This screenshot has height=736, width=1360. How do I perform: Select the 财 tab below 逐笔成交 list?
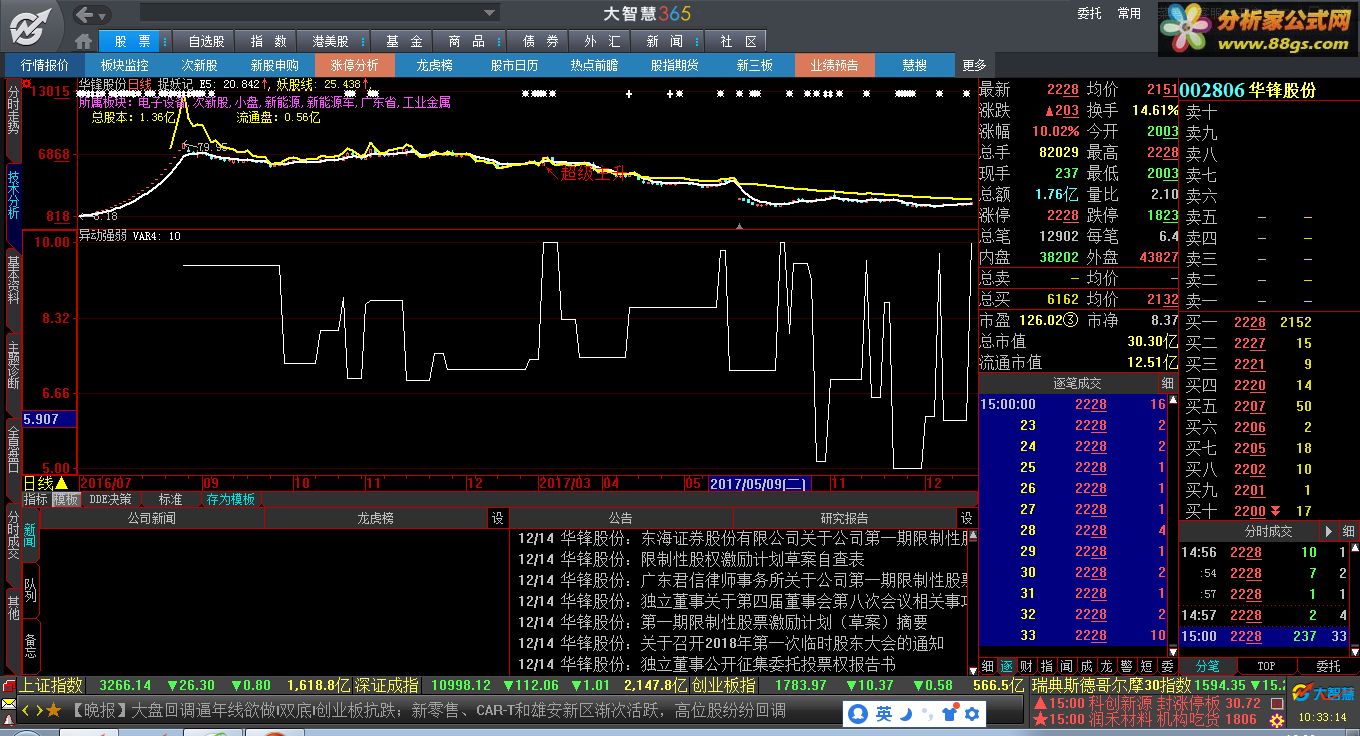[1027, 666]
